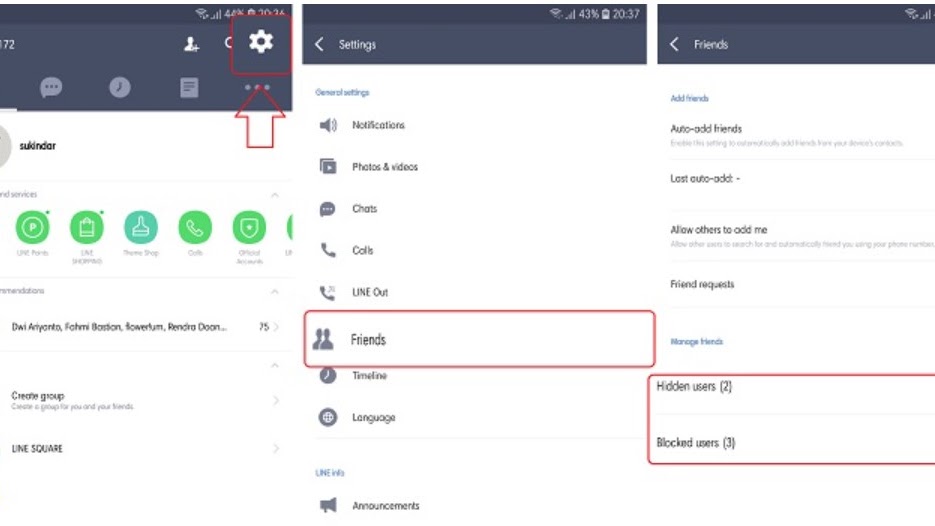Go back from the Settings screen

coord(320,44)
